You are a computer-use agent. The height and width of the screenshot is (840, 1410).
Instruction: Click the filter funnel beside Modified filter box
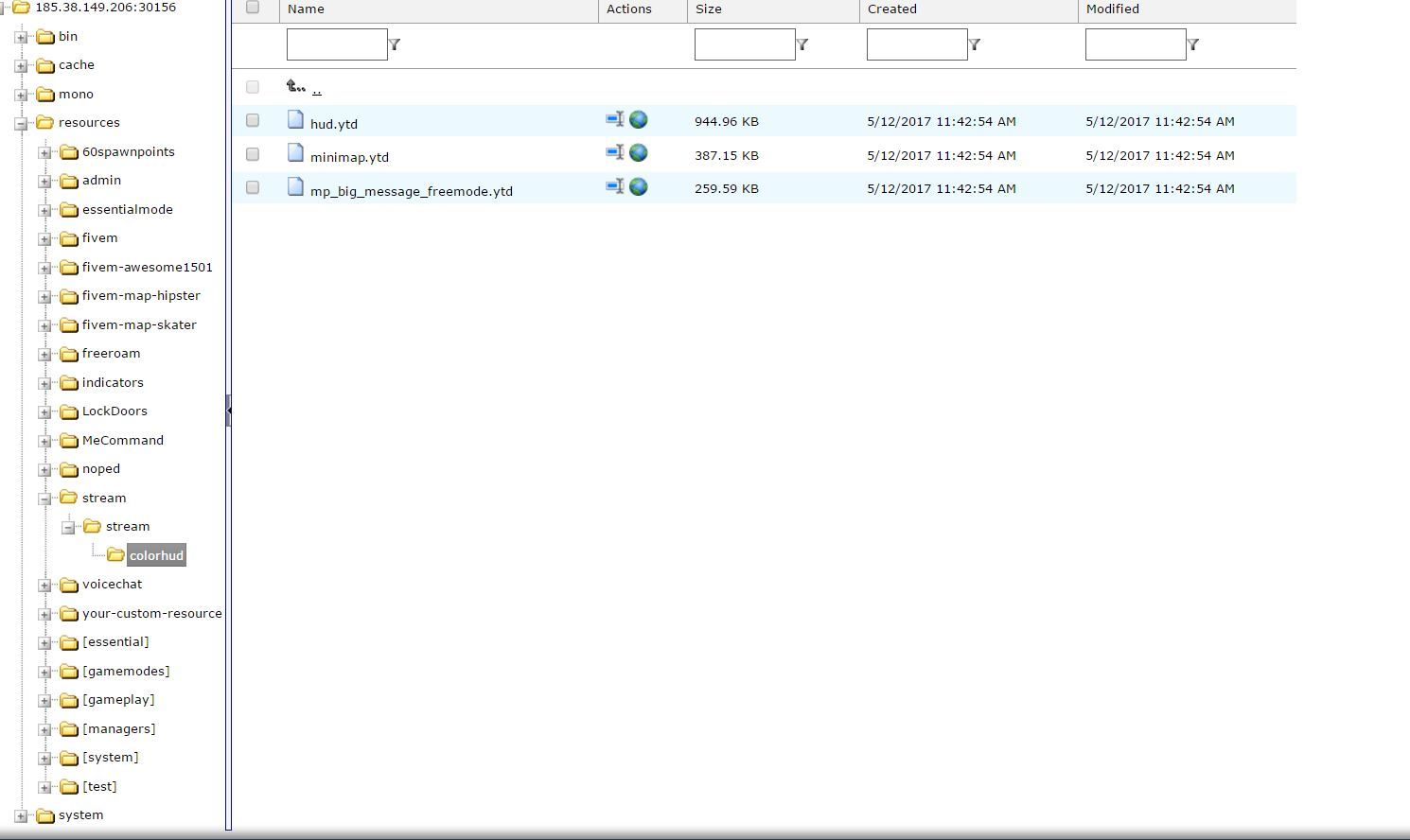pos(1193,44)
